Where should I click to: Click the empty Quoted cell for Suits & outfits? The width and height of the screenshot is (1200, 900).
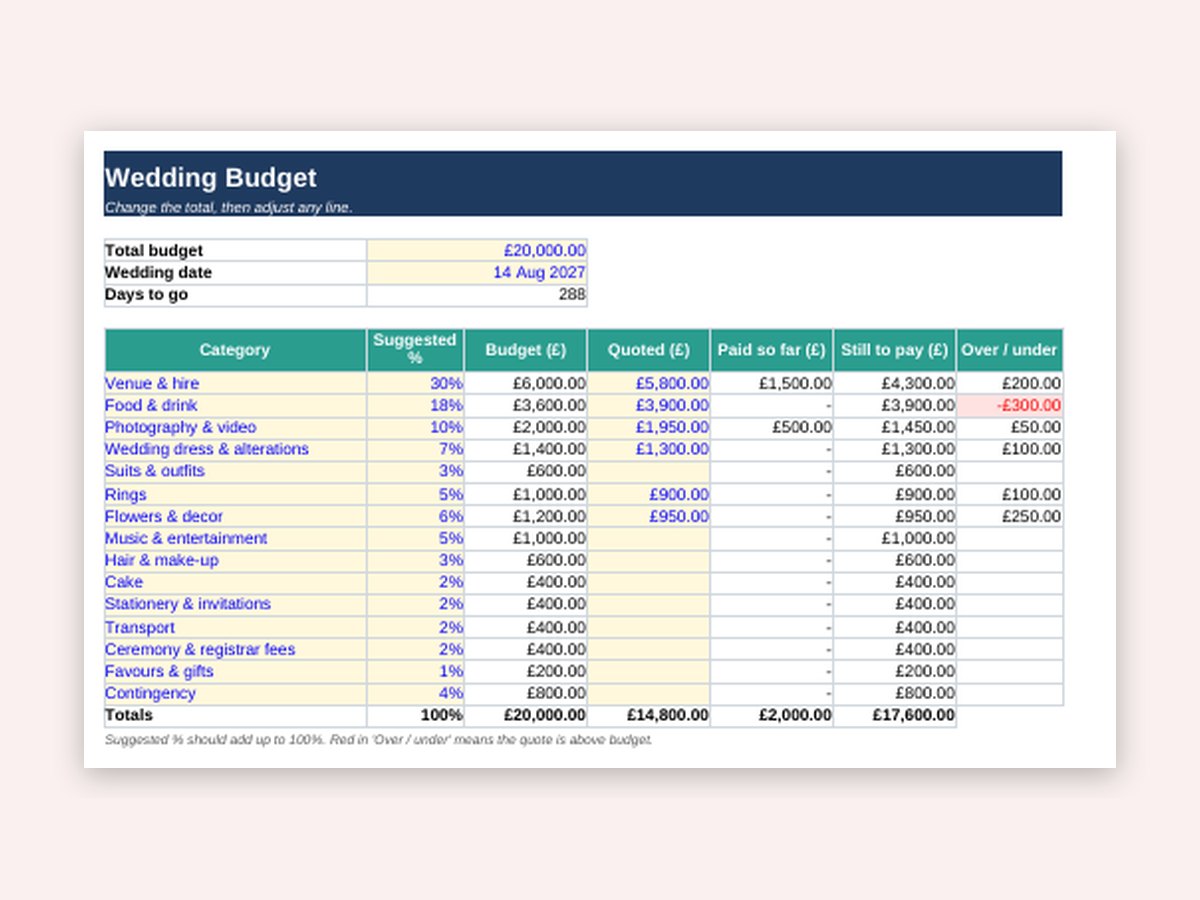[649, 471]
